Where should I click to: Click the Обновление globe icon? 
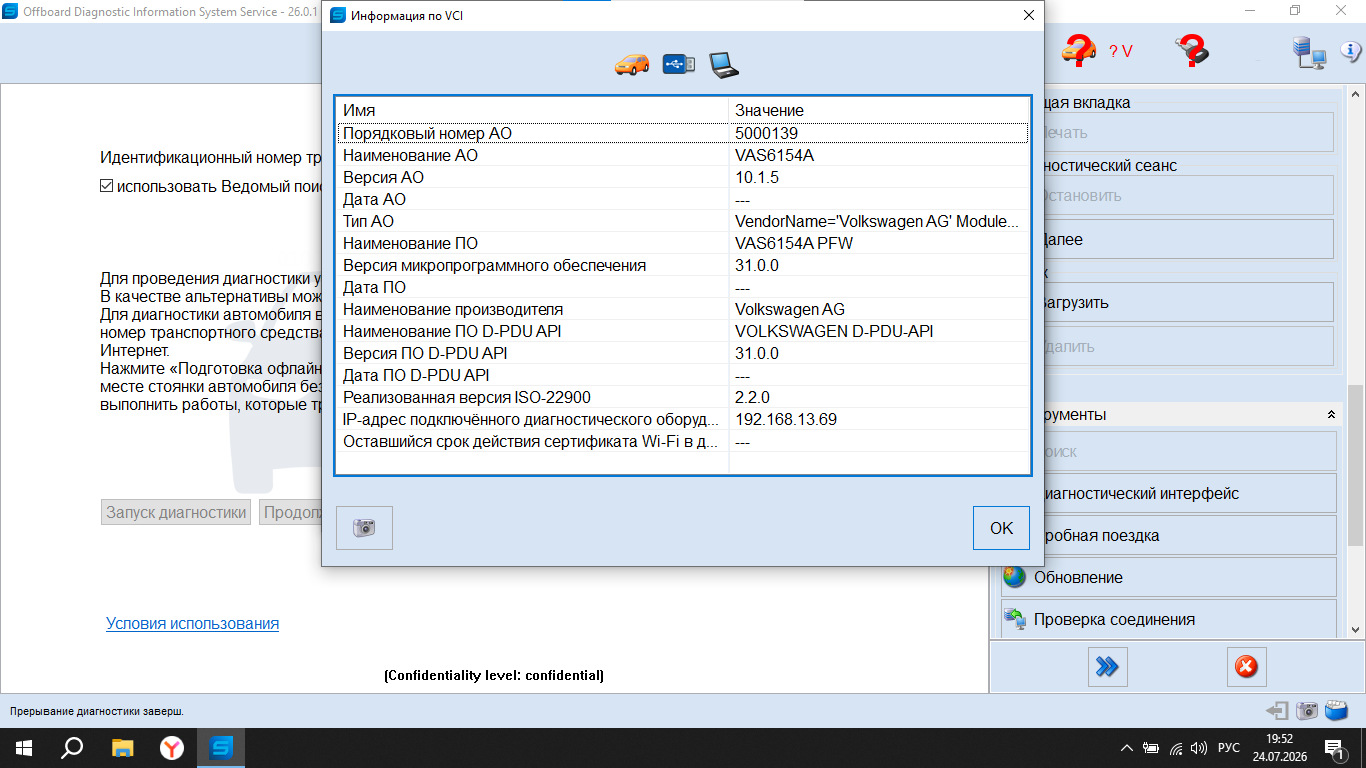tap(1015, 577)
